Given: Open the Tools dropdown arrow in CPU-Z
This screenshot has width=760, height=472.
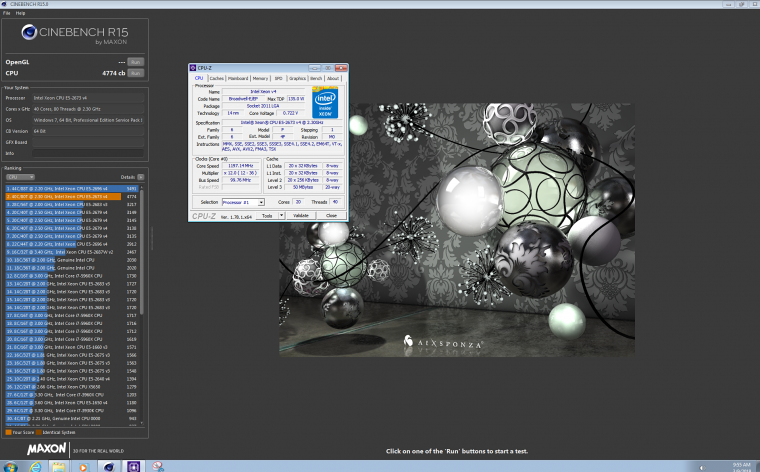Looking at the screenshot, I should click(x=281, y=216).
